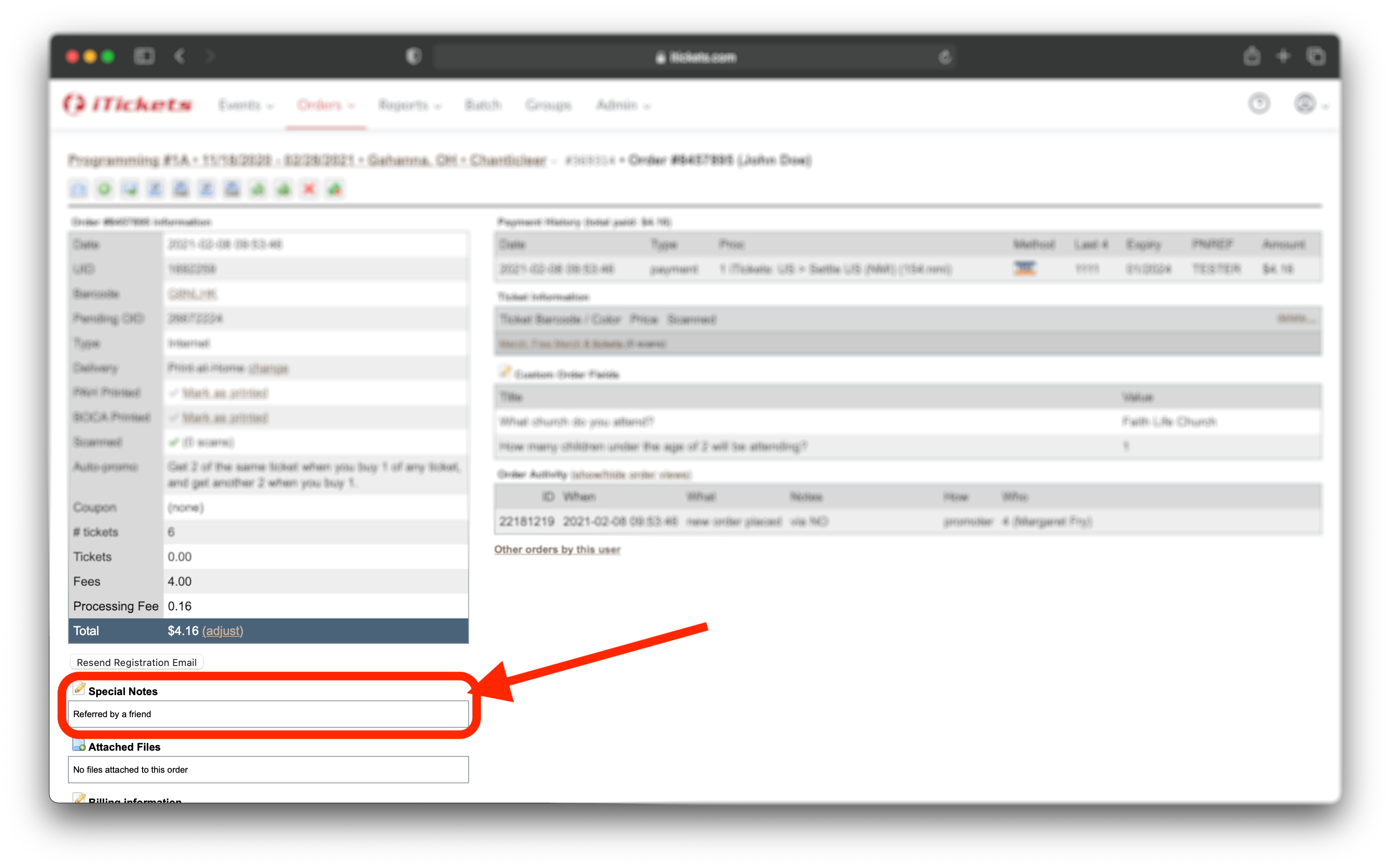This screenshot has width=1390, height=868.
Task: Click the browser forward arrow
Action: pyautogui.click(x=210, y=56)
